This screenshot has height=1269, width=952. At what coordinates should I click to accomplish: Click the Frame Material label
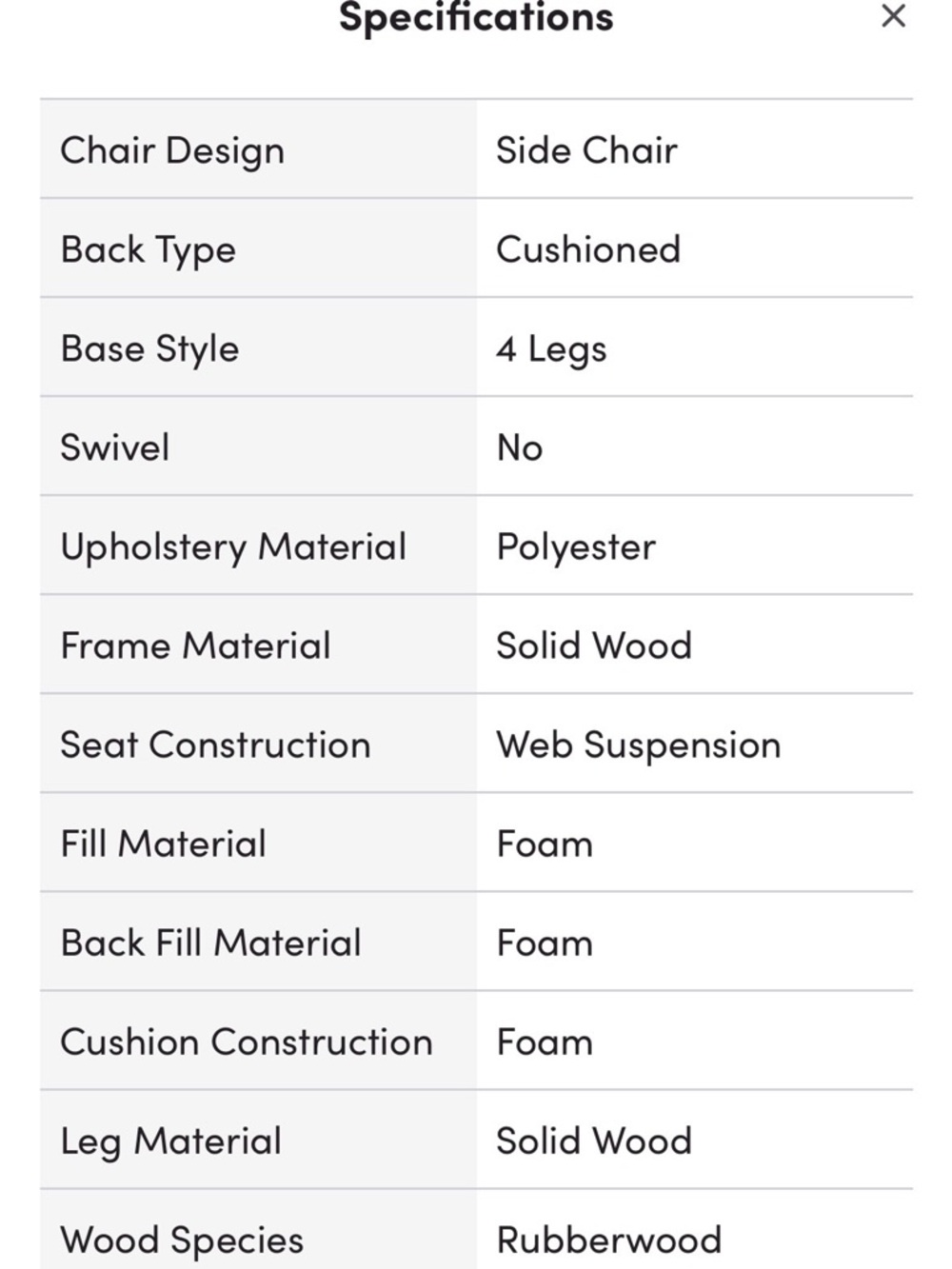pyautogui.click(x=195, y=645)
